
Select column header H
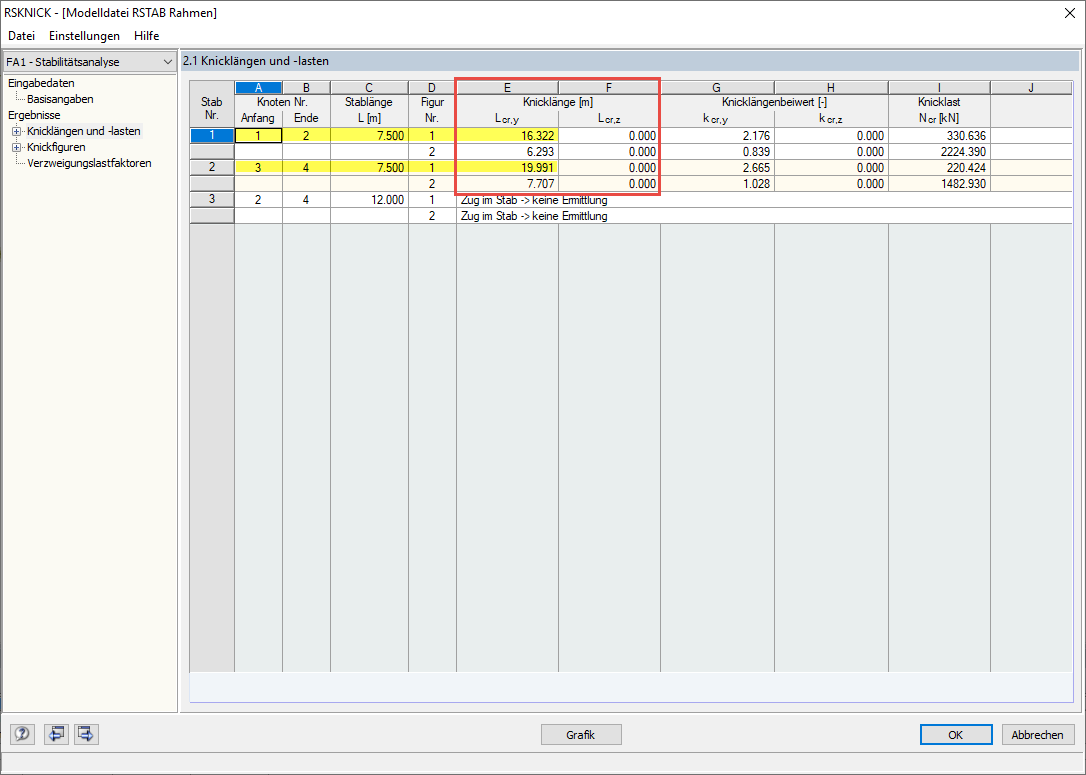(x=831, y=87)
